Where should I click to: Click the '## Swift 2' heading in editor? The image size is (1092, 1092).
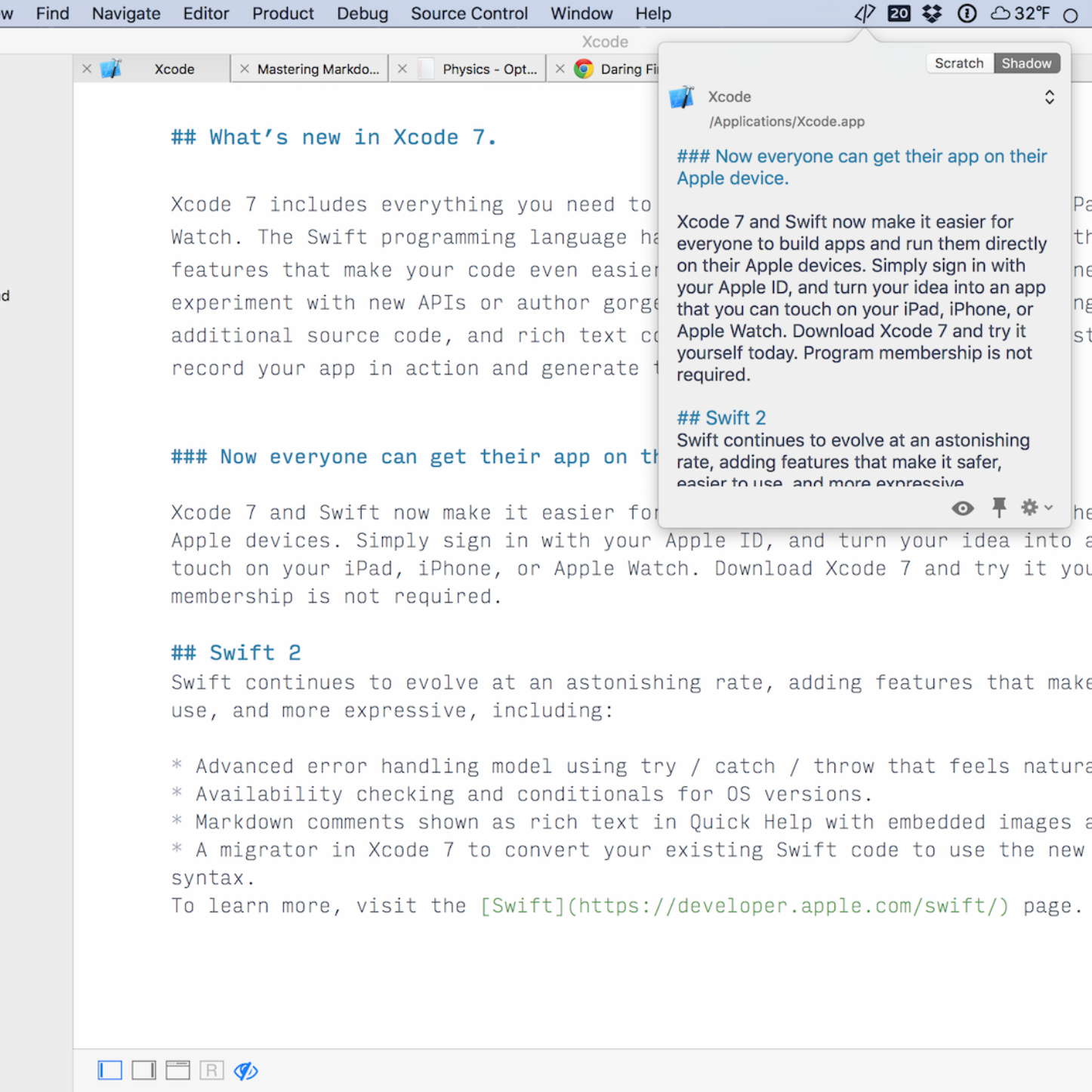[x=236, y=652]
